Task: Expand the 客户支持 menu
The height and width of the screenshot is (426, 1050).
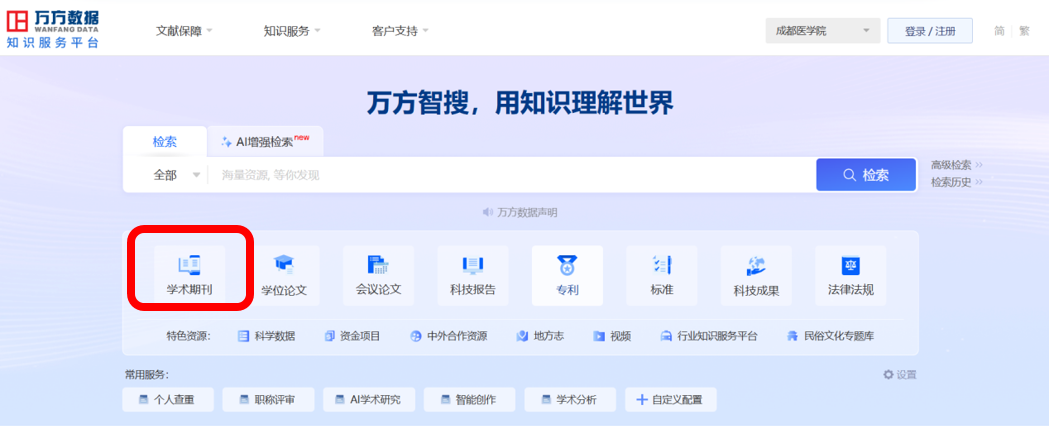Action: pyautogui.click(x=400, y=31)
